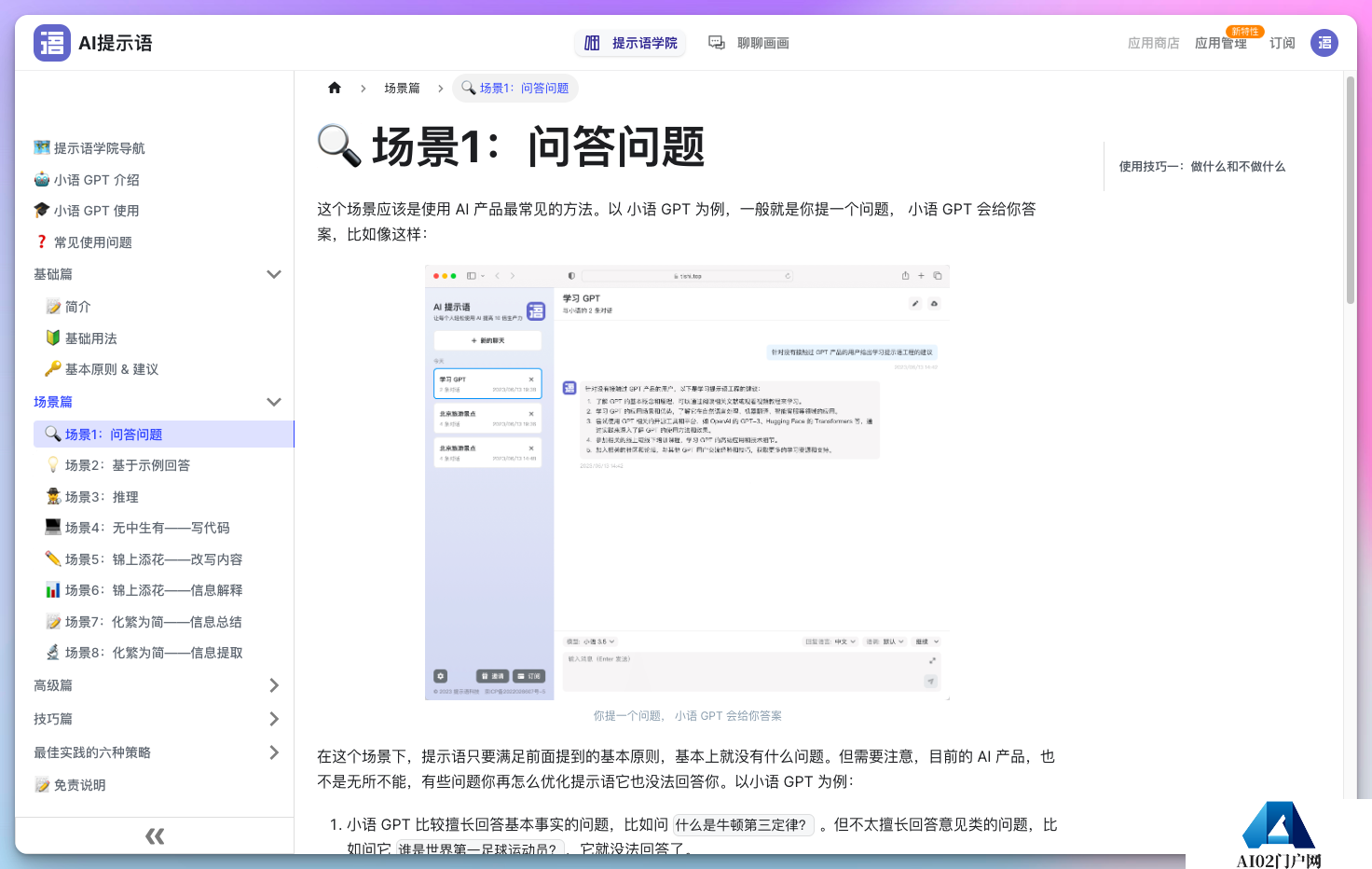Image resolution: width=1372 pixels, height=869 pixels.
Task: Open 场景5: 锦上添花——改写内容
Action: click(144, 559)
